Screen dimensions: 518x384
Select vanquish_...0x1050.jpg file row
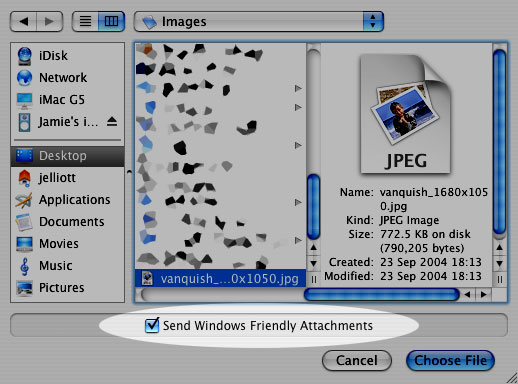[x=220, y=278]
